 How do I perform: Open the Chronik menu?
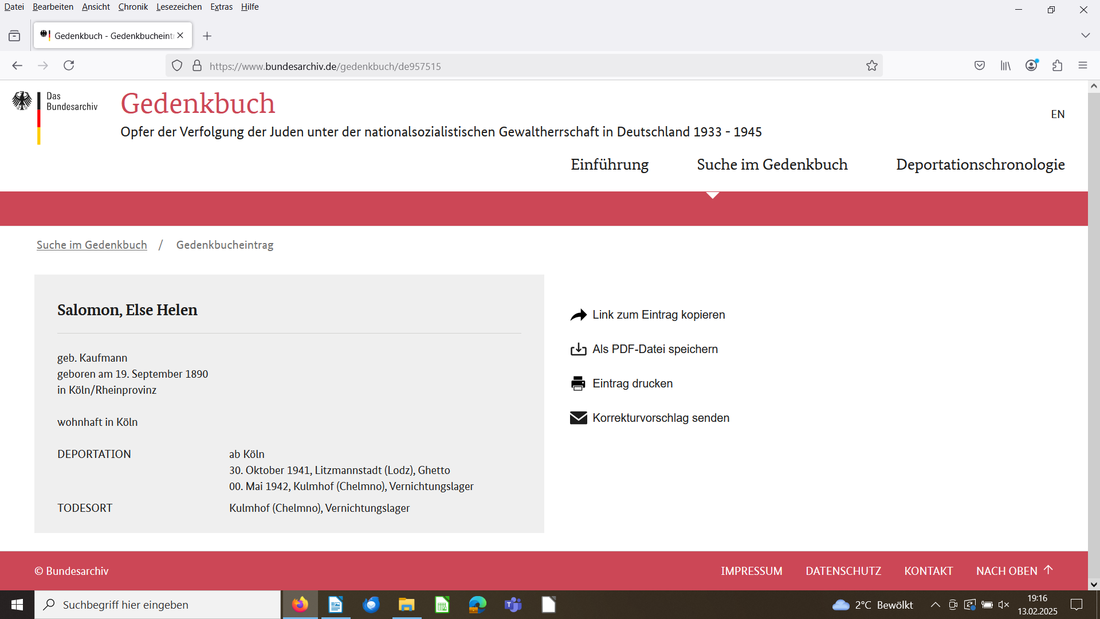133,7
